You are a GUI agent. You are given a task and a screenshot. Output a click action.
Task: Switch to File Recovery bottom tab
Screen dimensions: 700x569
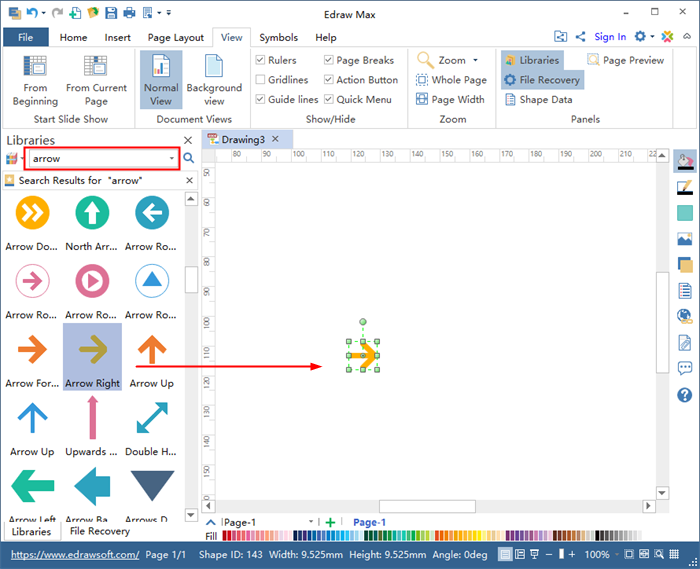(100, 531)
